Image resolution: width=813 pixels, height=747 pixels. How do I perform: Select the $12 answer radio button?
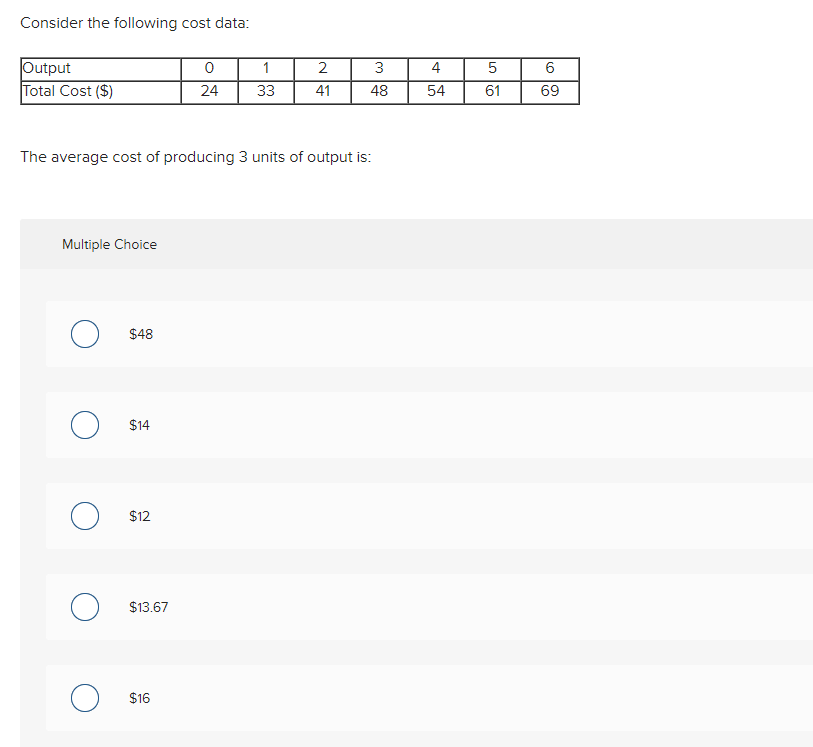click(85, 516)
